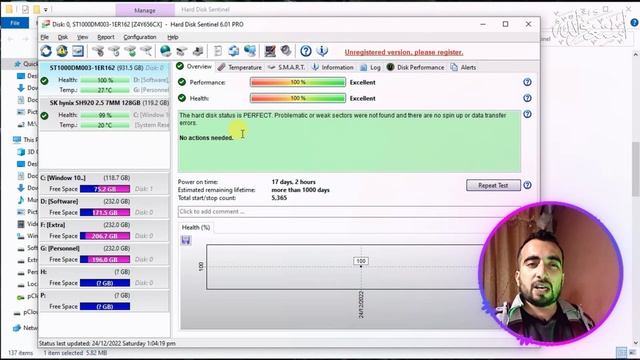Screen dimensions: 640x360
Task: Click the blue chart window toolbar icon
Action: [78, 51]
